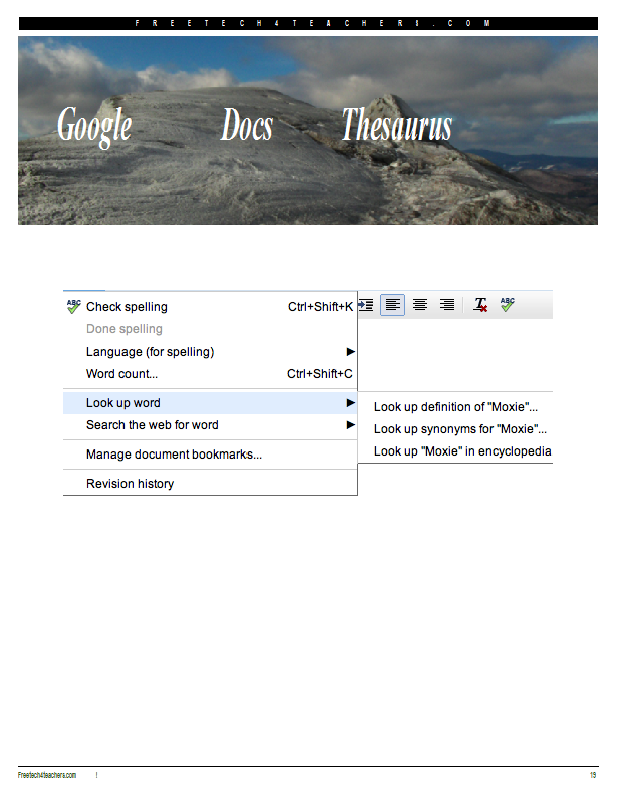Open Revision history

click(210, 484)
